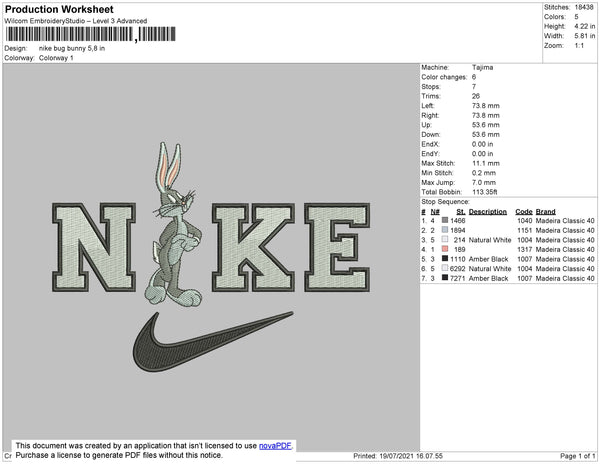Select the Amber Black swatch in stop 5
Screen dimensions: 600x464
[445, 259]
